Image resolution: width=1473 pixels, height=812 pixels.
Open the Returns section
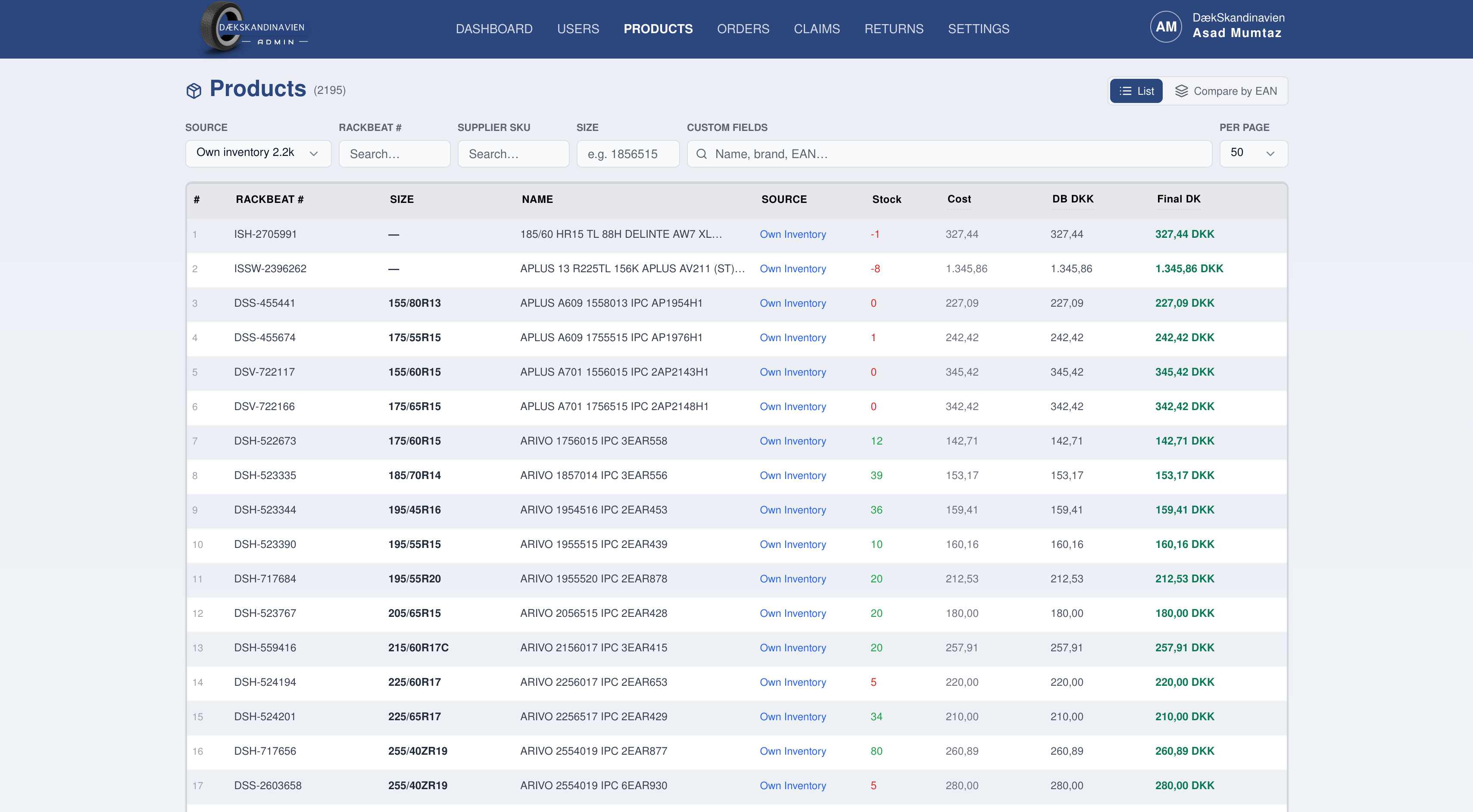tap(894, 28)
